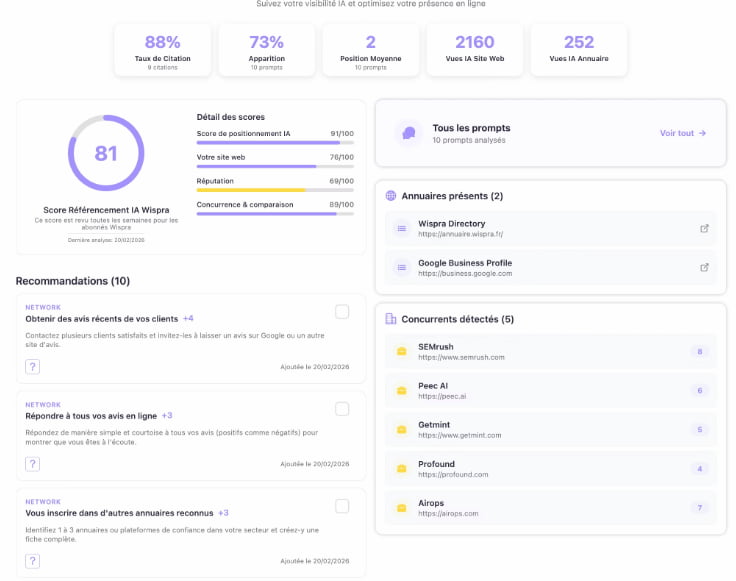The image size is (736, 581).
Task: Open Google Business Profile external link icon
Action: [704, 268]
